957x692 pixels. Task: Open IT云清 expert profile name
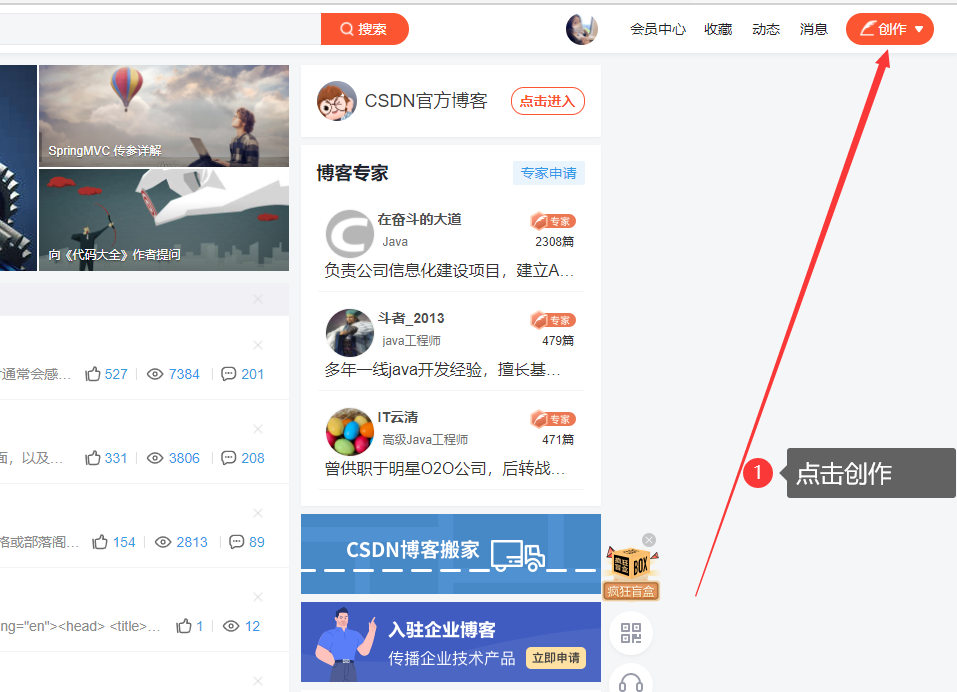(397, 417)
